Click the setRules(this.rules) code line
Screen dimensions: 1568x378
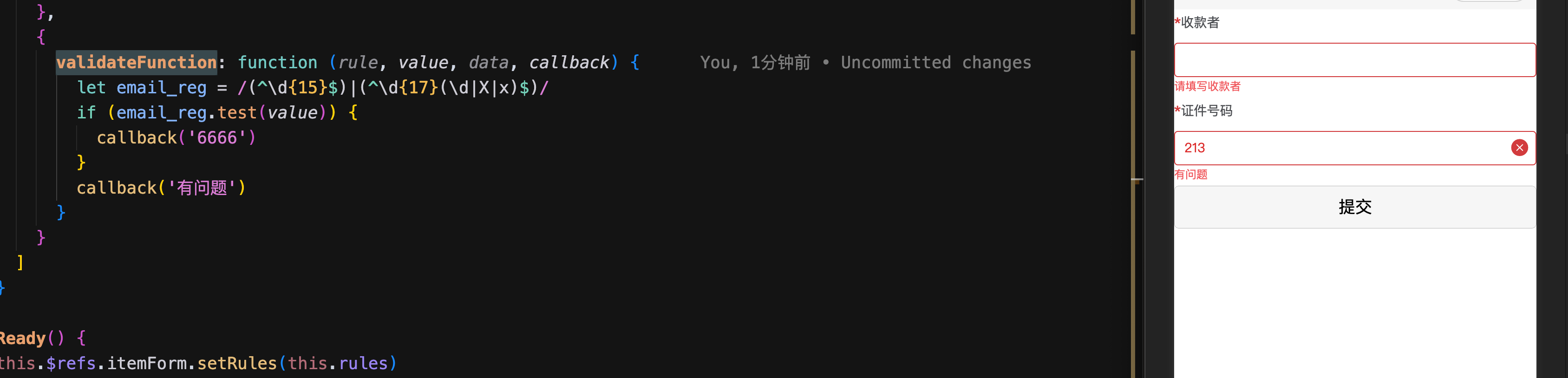[198, 364]
